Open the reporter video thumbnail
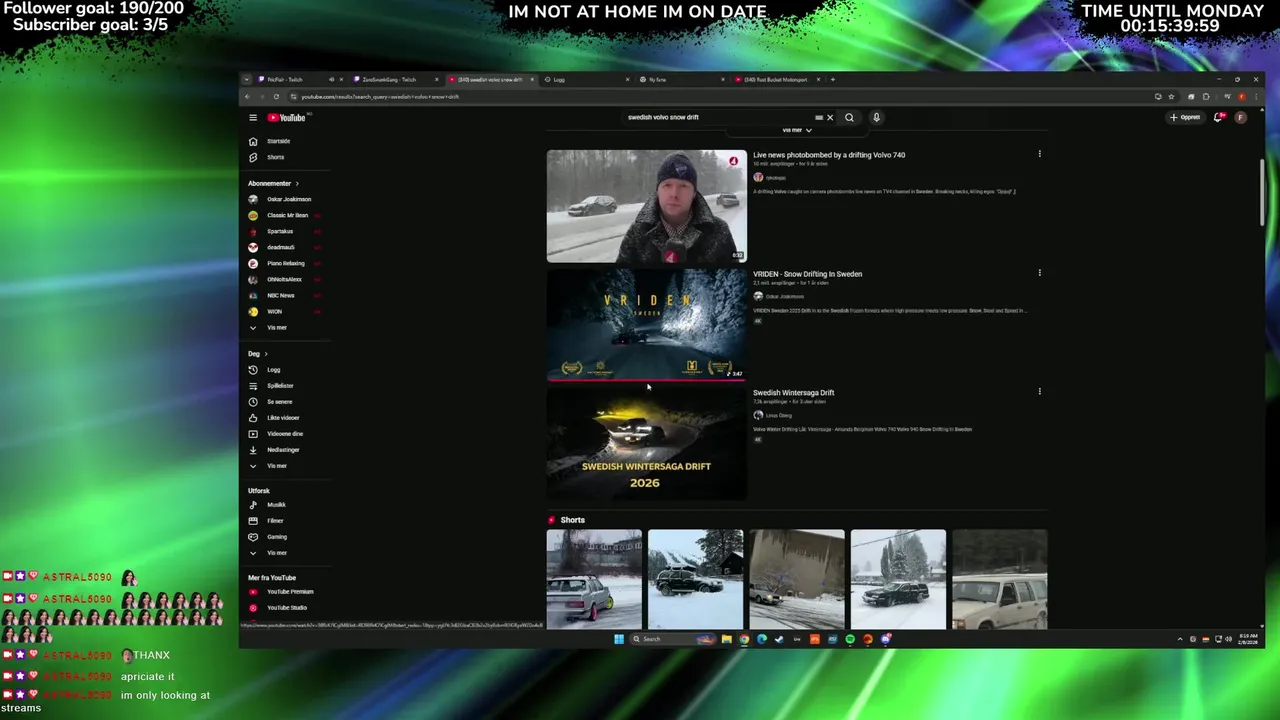The width and height of the screenshot is (1280, 720). pos(646,206)
